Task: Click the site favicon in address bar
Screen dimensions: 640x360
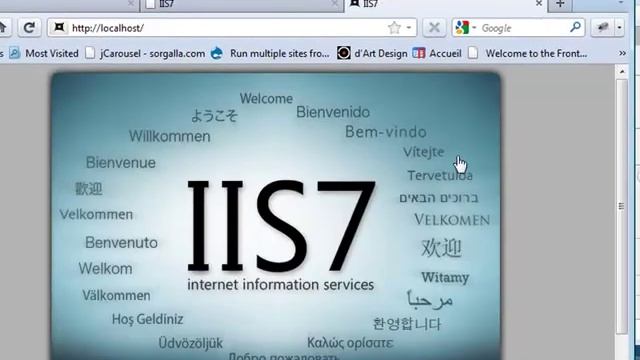Action: tap(60, 27)
